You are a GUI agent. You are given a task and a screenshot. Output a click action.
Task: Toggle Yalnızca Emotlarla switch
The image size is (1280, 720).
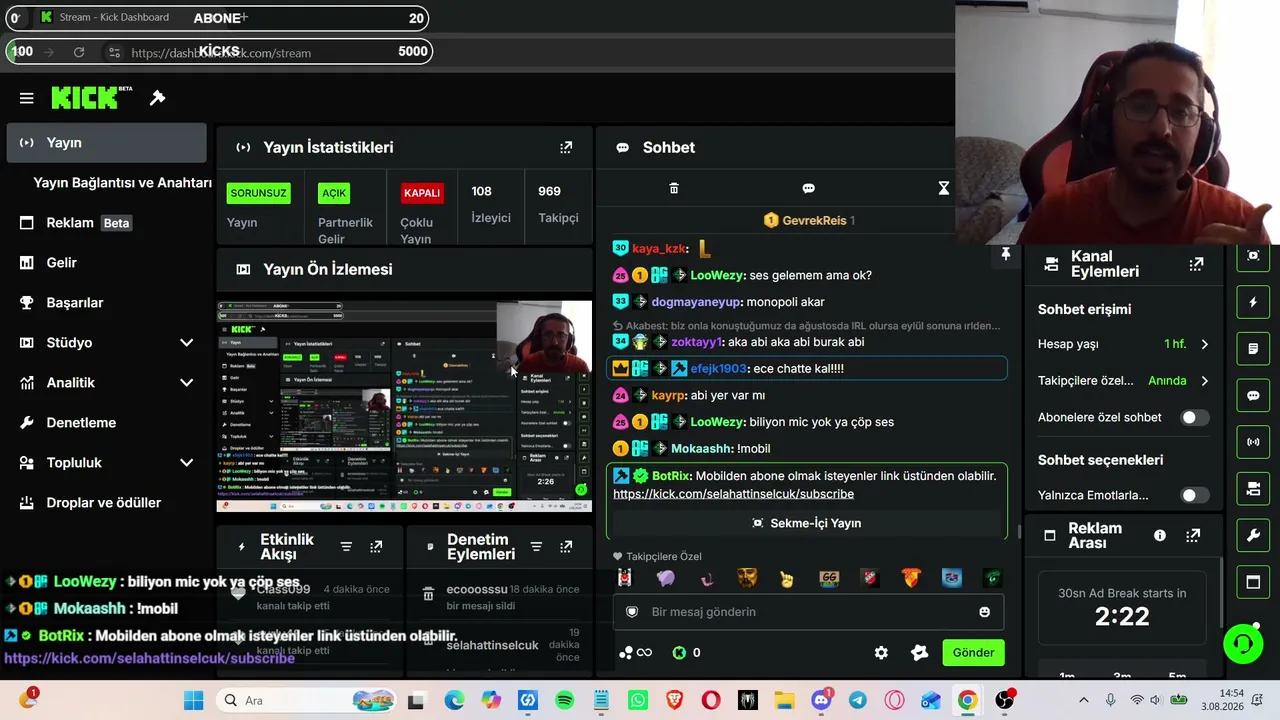1194,495
